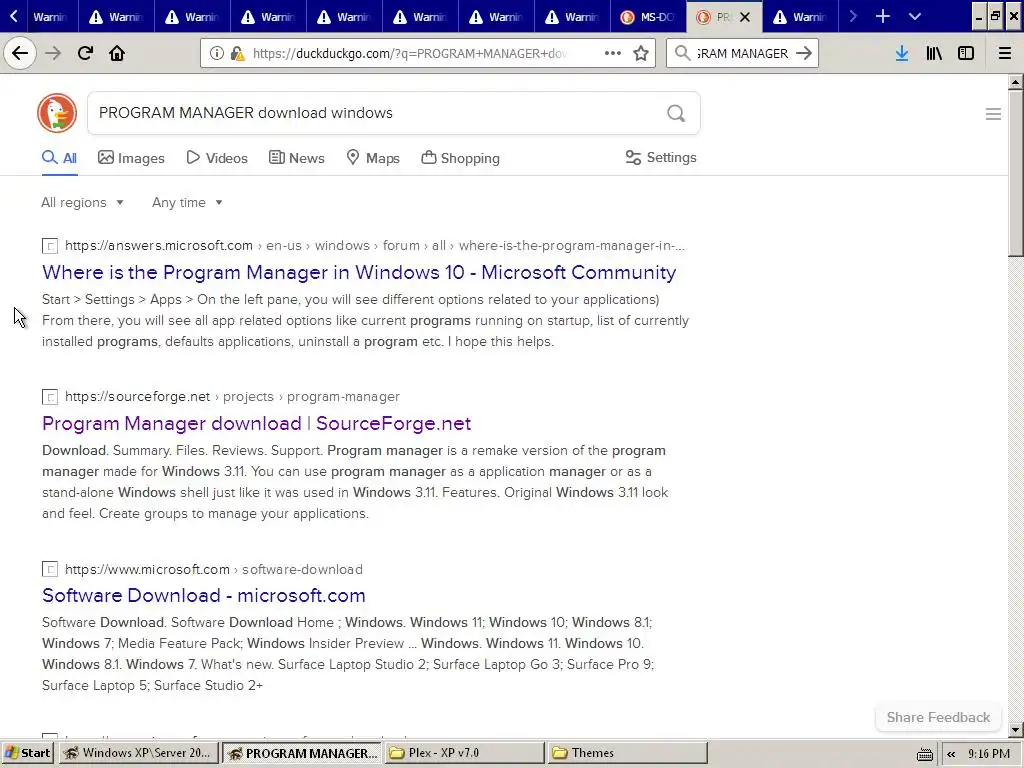The height and width of the screenshot is (768, 1024).
Task: Click the https://www.microsoft.com result URL
Action: pos(148,569)
